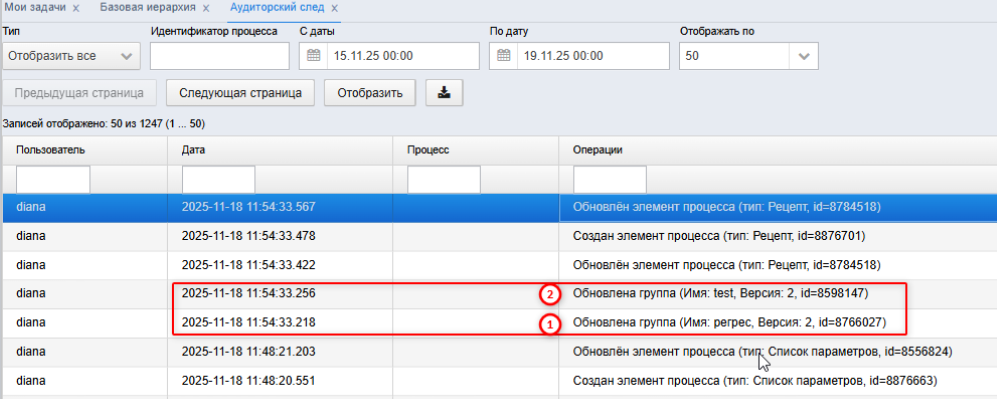Screen dimensions: 997x399
Task: Click operation Создан элемент процесса id=8876701
Action: [x=720, y=236]
